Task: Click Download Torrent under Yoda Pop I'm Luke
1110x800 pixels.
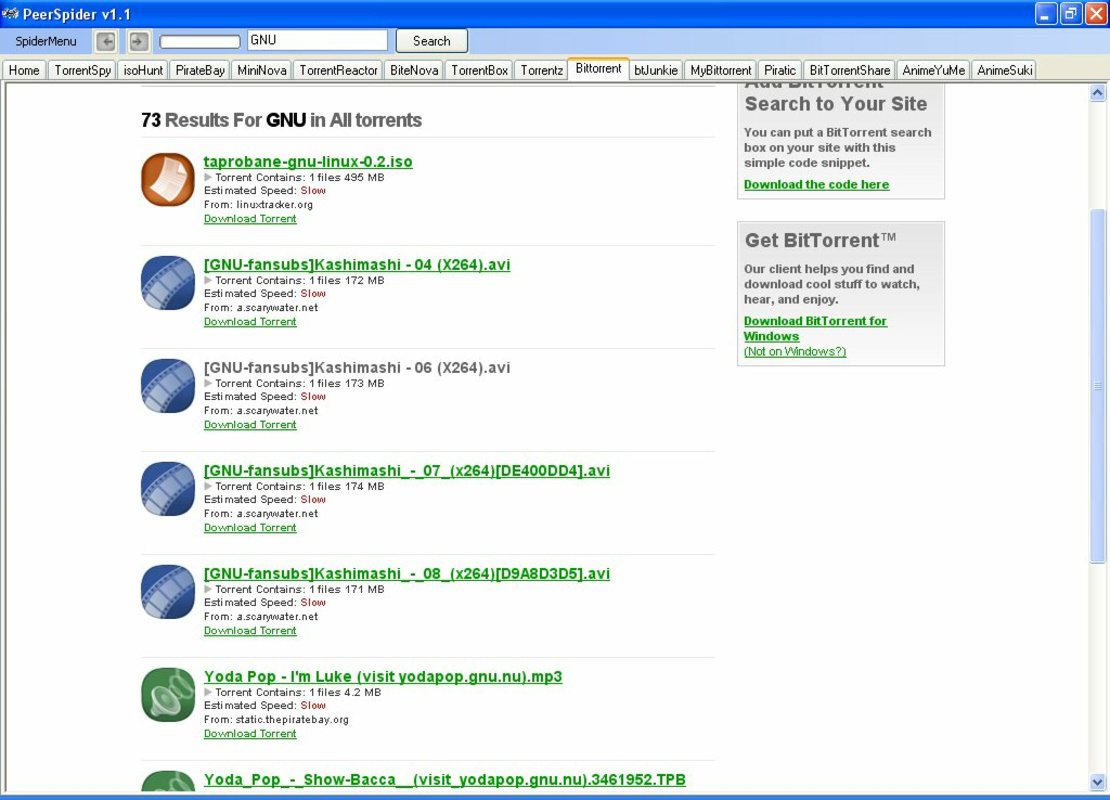Action: pyautogui.click(x=250, y=734)
